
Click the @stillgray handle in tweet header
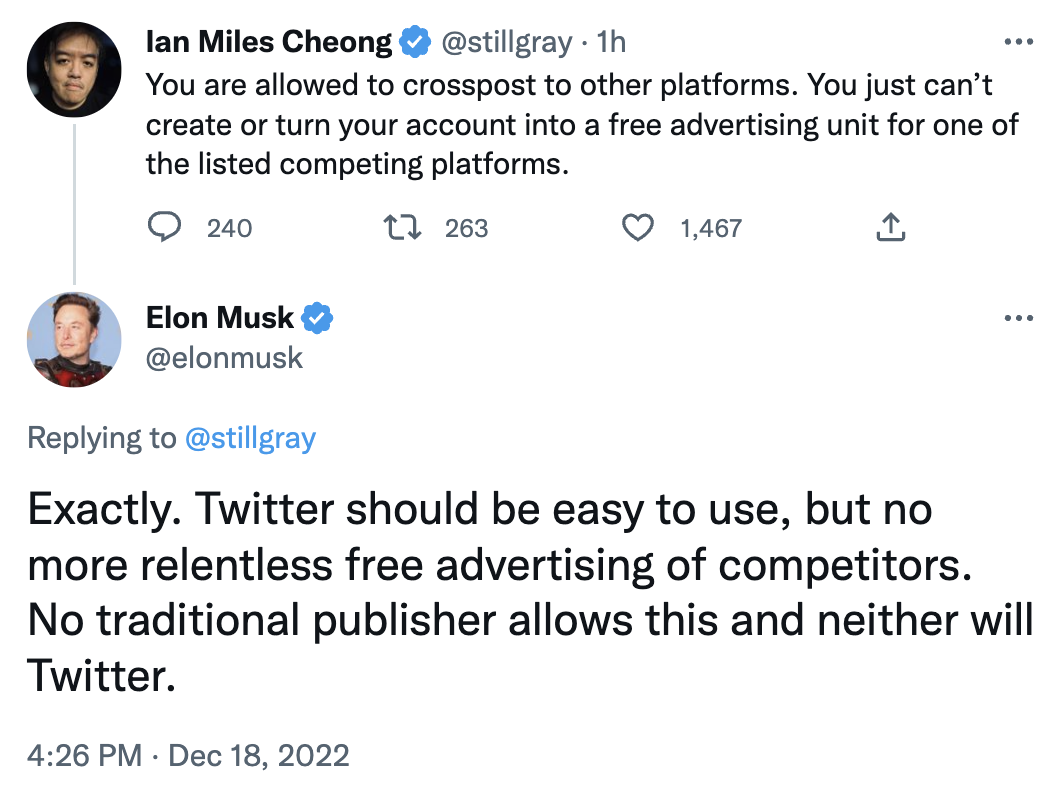(507, 43)
